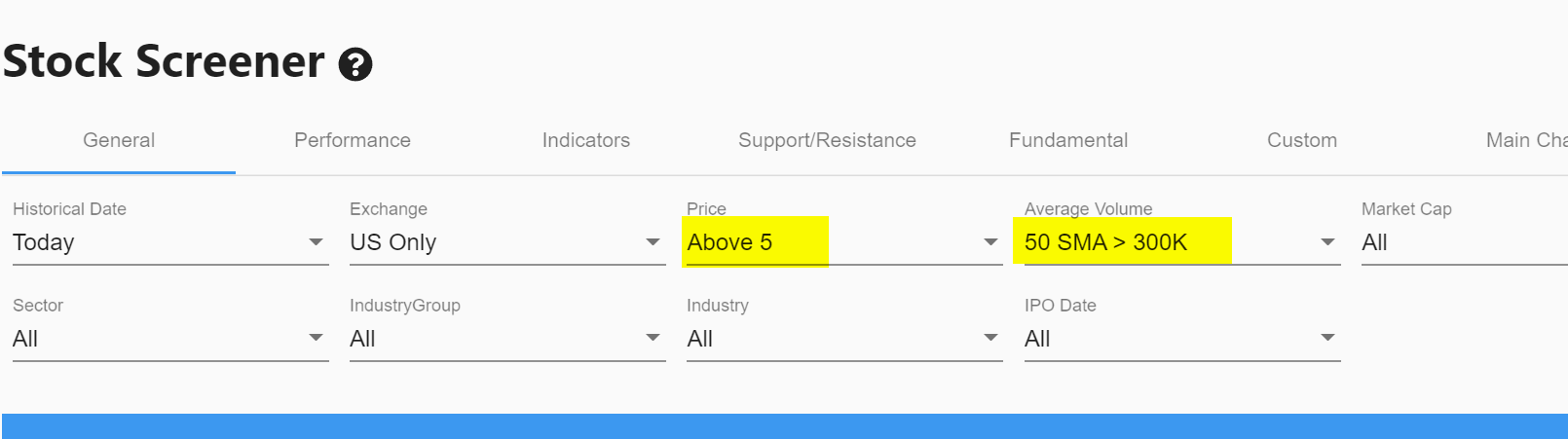Select the Indicators tab
This screenshot has height=439, width=1568.
coord(585,140)
